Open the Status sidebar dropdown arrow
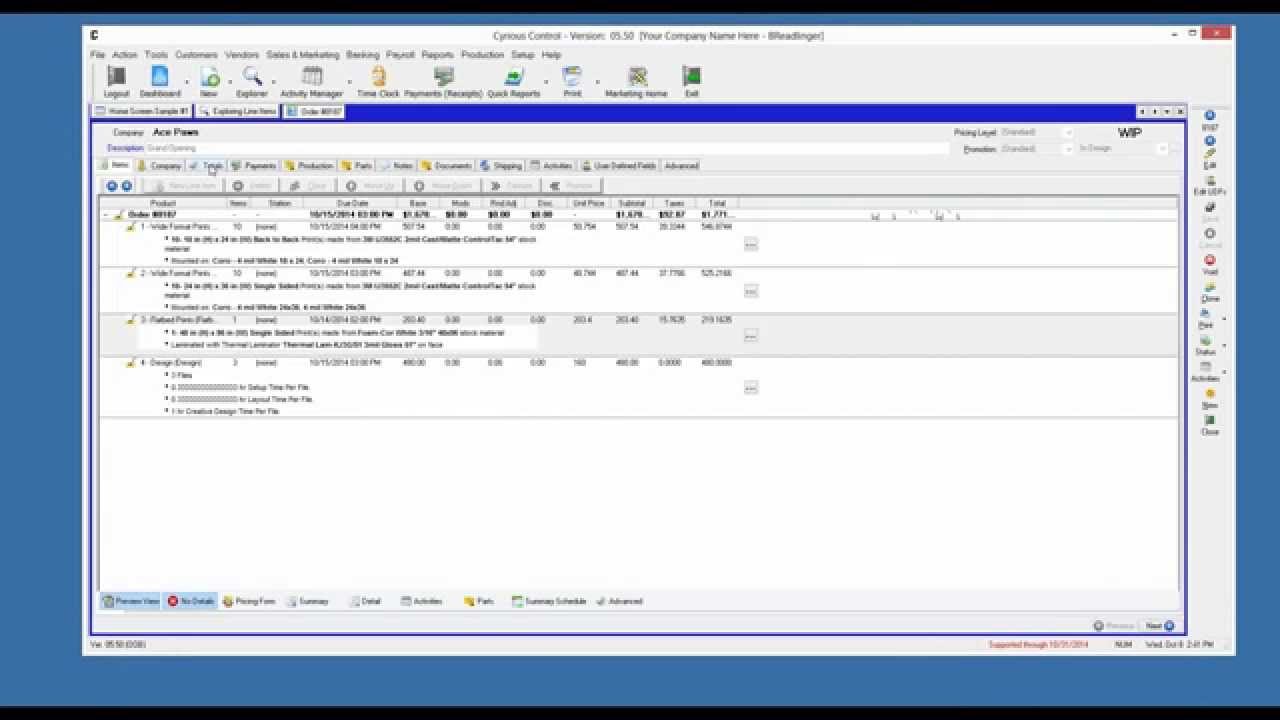This screenshot has height=720, width=1280. click(1225, 345)
